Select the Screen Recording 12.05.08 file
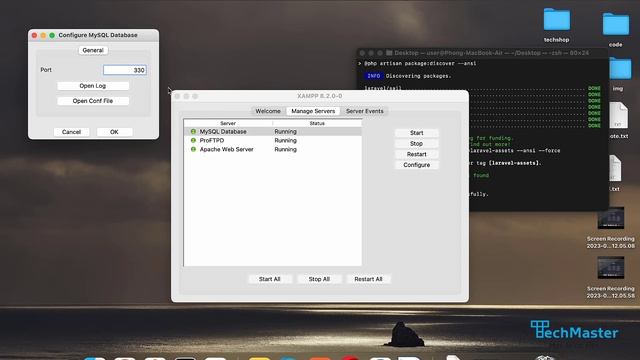 [x=611, y=228]
